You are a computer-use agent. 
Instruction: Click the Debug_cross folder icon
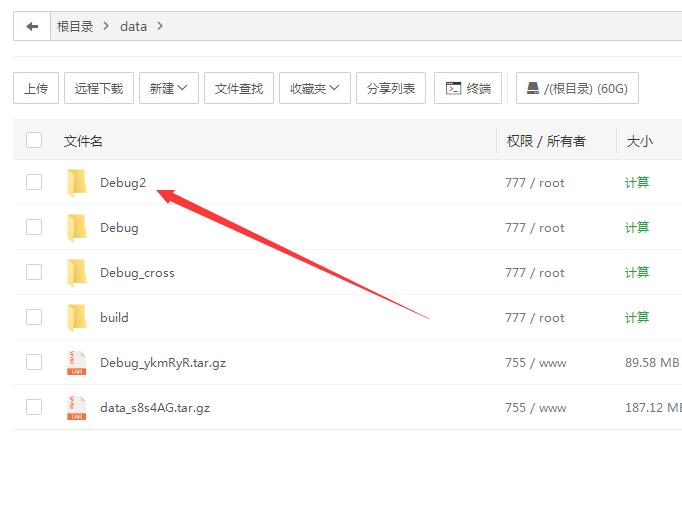point(77,272)
